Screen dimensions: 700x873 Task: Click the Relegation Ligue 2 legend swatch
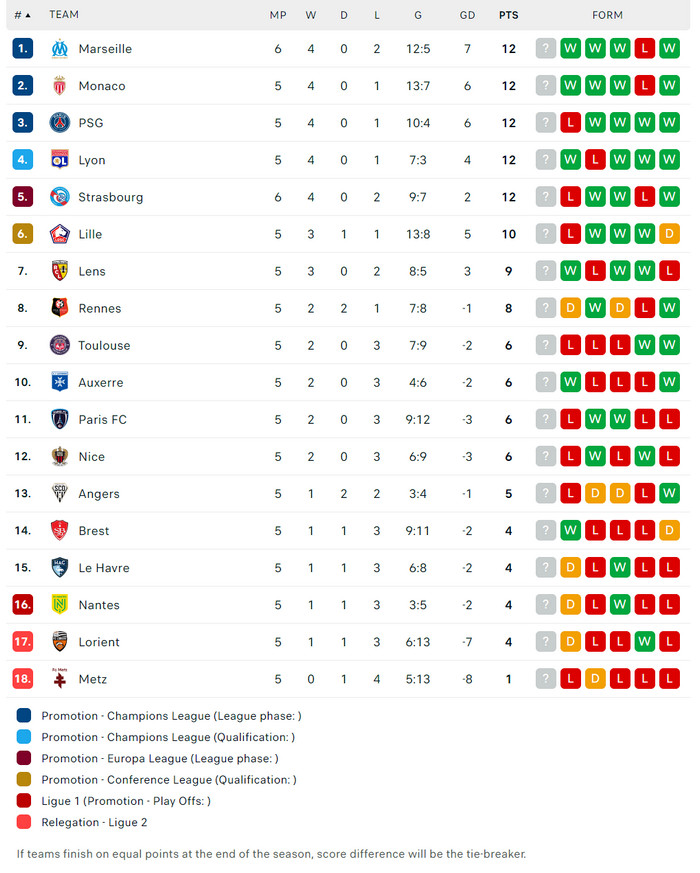pyautogui.click(x=24, y=822)
